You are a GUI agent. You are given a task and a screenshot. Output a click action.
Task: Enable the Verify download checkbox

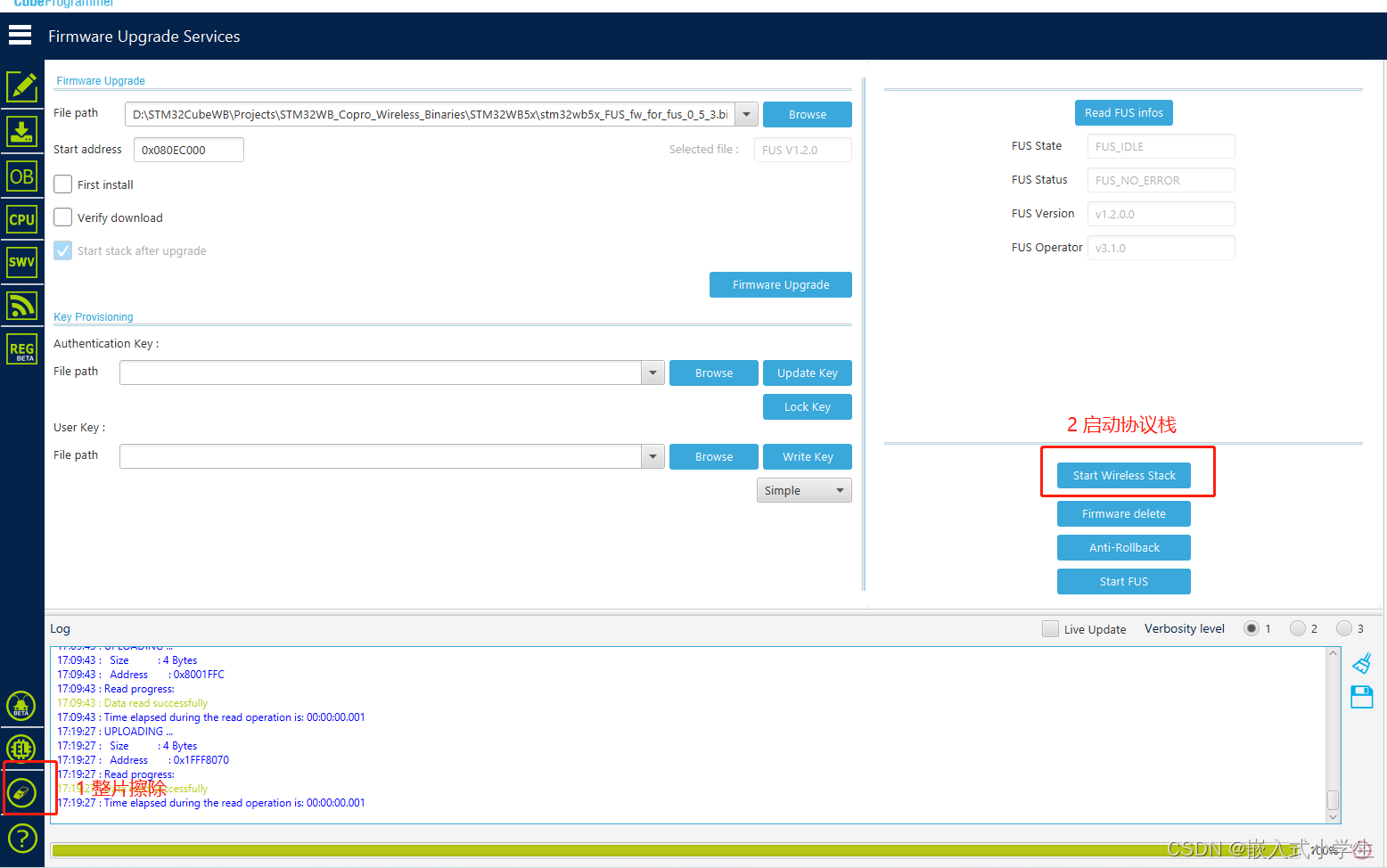62,217
